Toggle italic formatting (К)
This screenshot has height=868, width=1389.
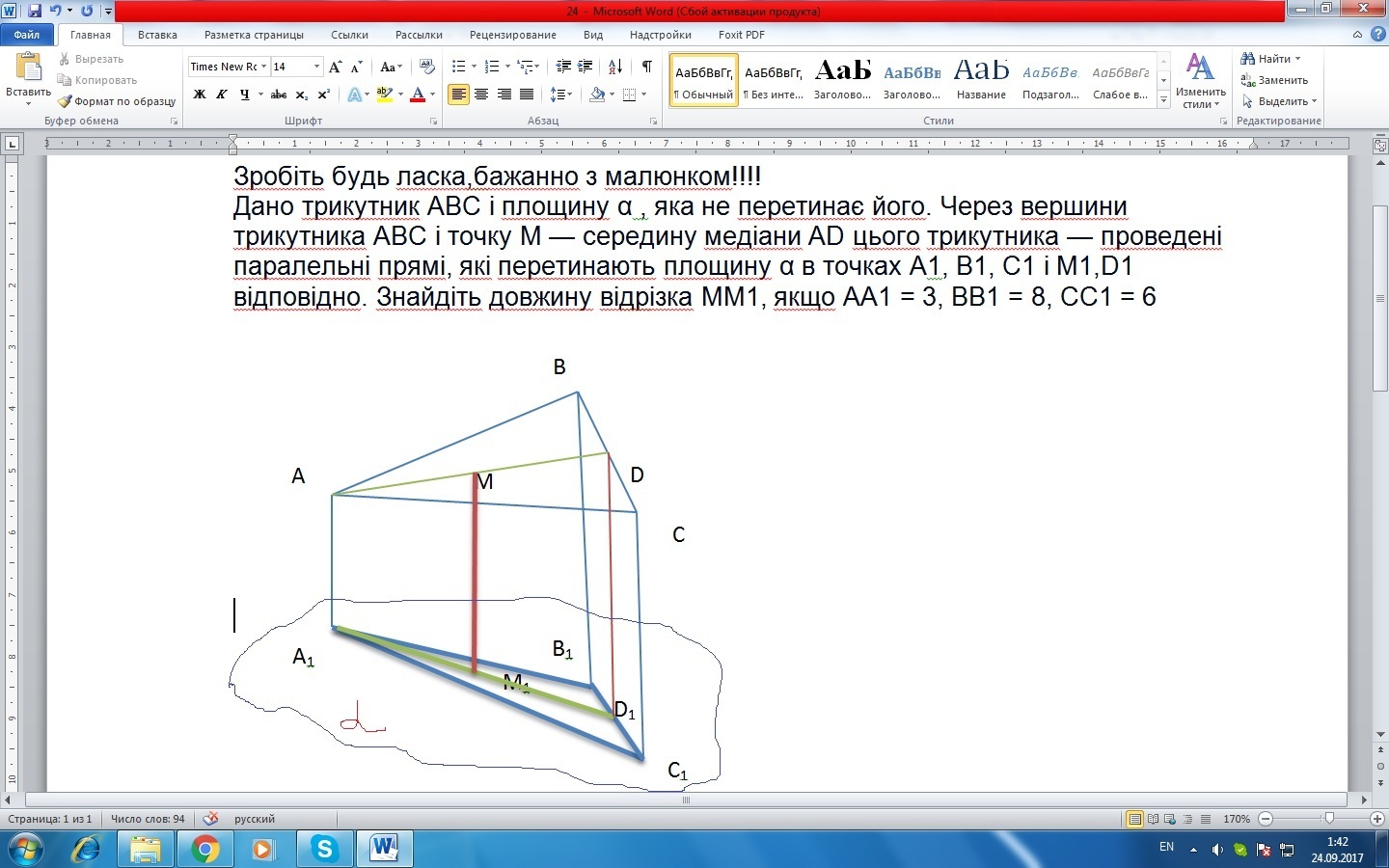pyautogui.click(x=222, y=95)
